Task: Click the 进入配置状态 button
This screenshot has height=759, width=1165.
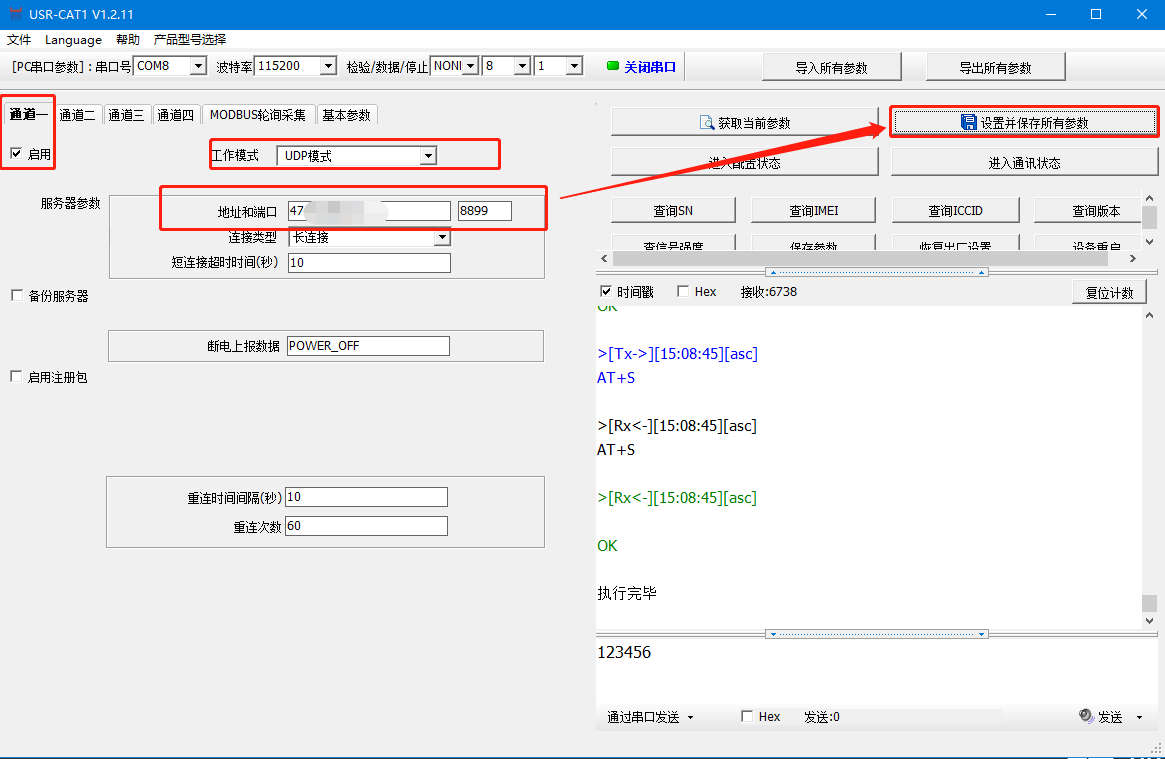Action: 744,163
